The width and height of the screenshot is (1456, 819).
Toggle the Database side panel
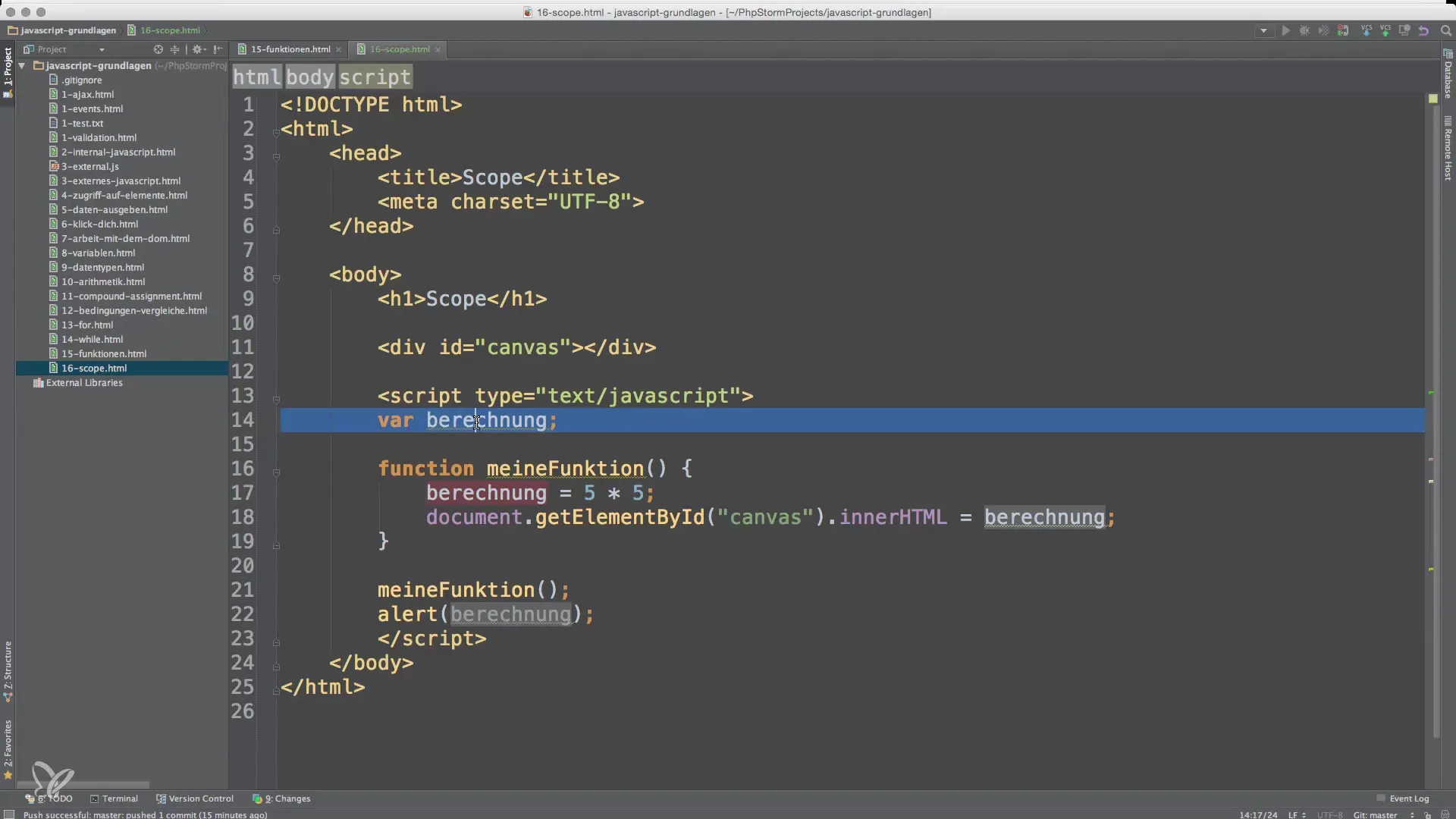pos(1448,74)
